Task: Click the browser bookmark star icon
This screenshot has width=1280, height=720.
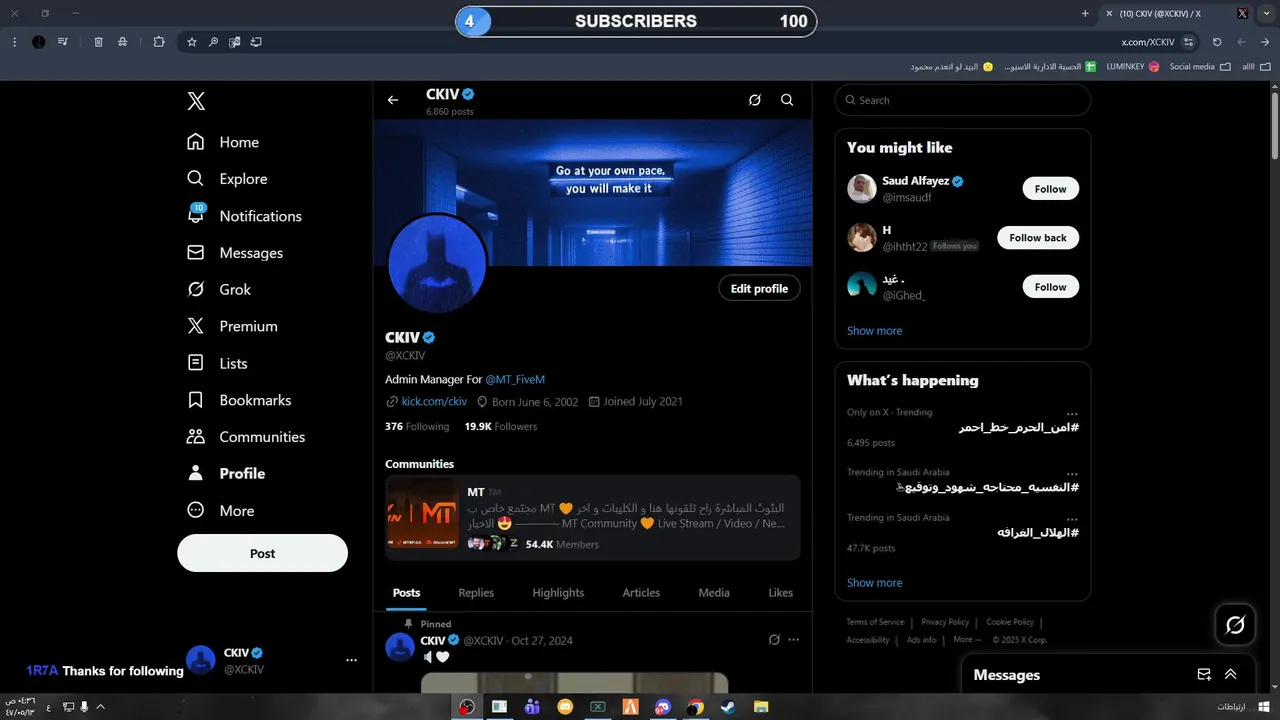Action: (x=192, y=42)
